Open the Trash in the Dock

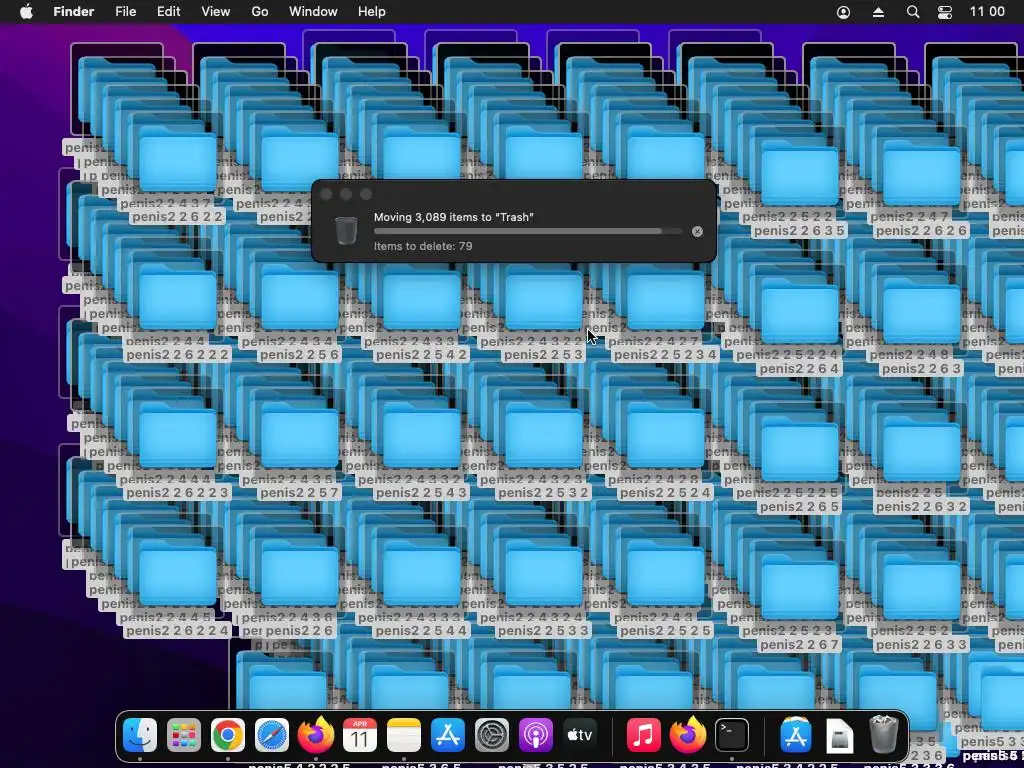pos(884,735)
